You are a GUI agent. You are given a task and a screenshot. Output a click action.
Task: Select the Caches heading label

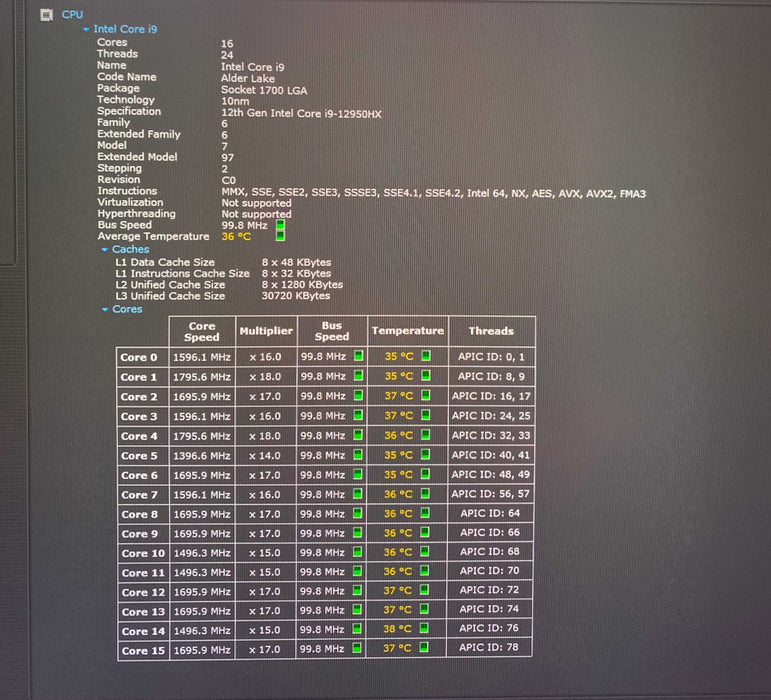click(130, 249)
